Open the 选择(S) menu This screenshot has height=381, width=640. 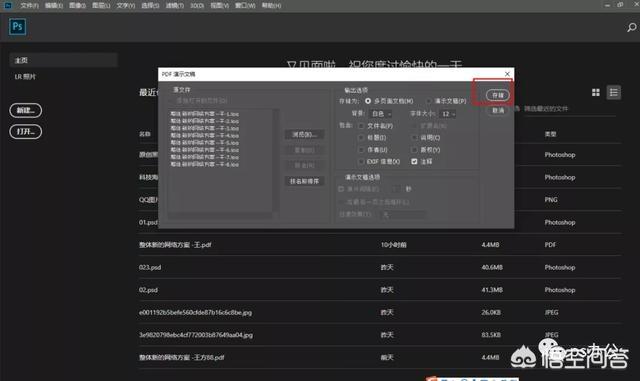click(150, 6)
